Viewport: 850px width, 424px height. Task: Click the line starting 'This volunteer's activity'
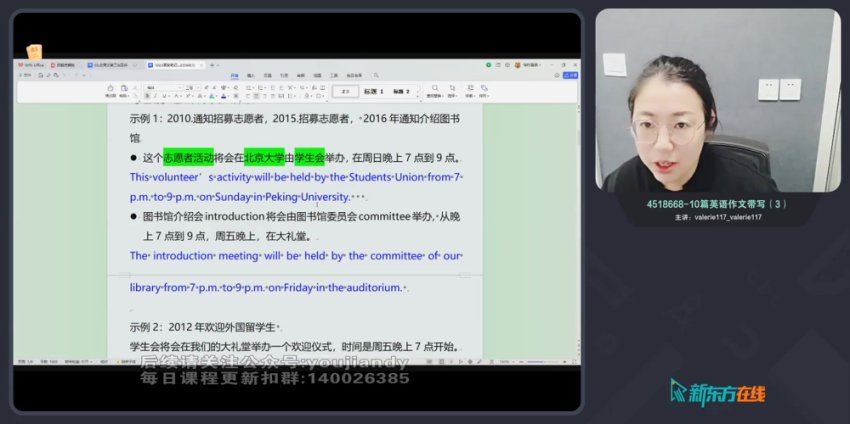[x=297, y=177]
